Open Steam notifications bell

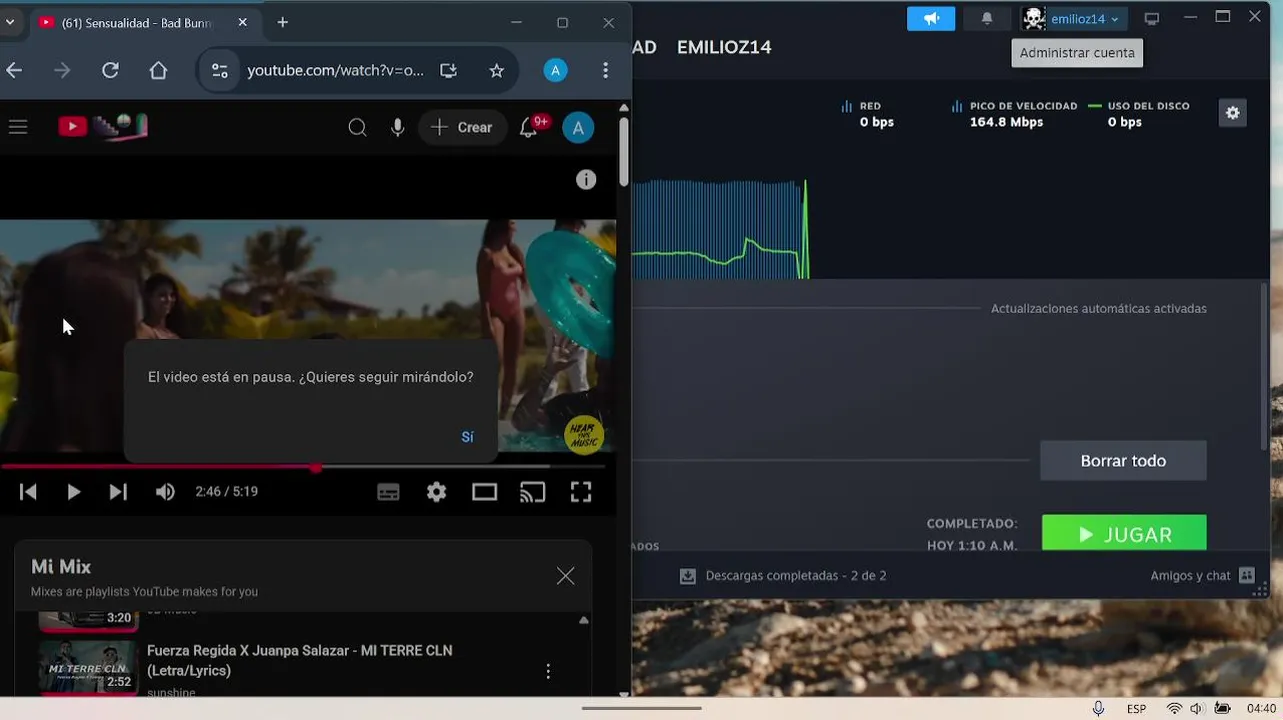click(987, 18)
